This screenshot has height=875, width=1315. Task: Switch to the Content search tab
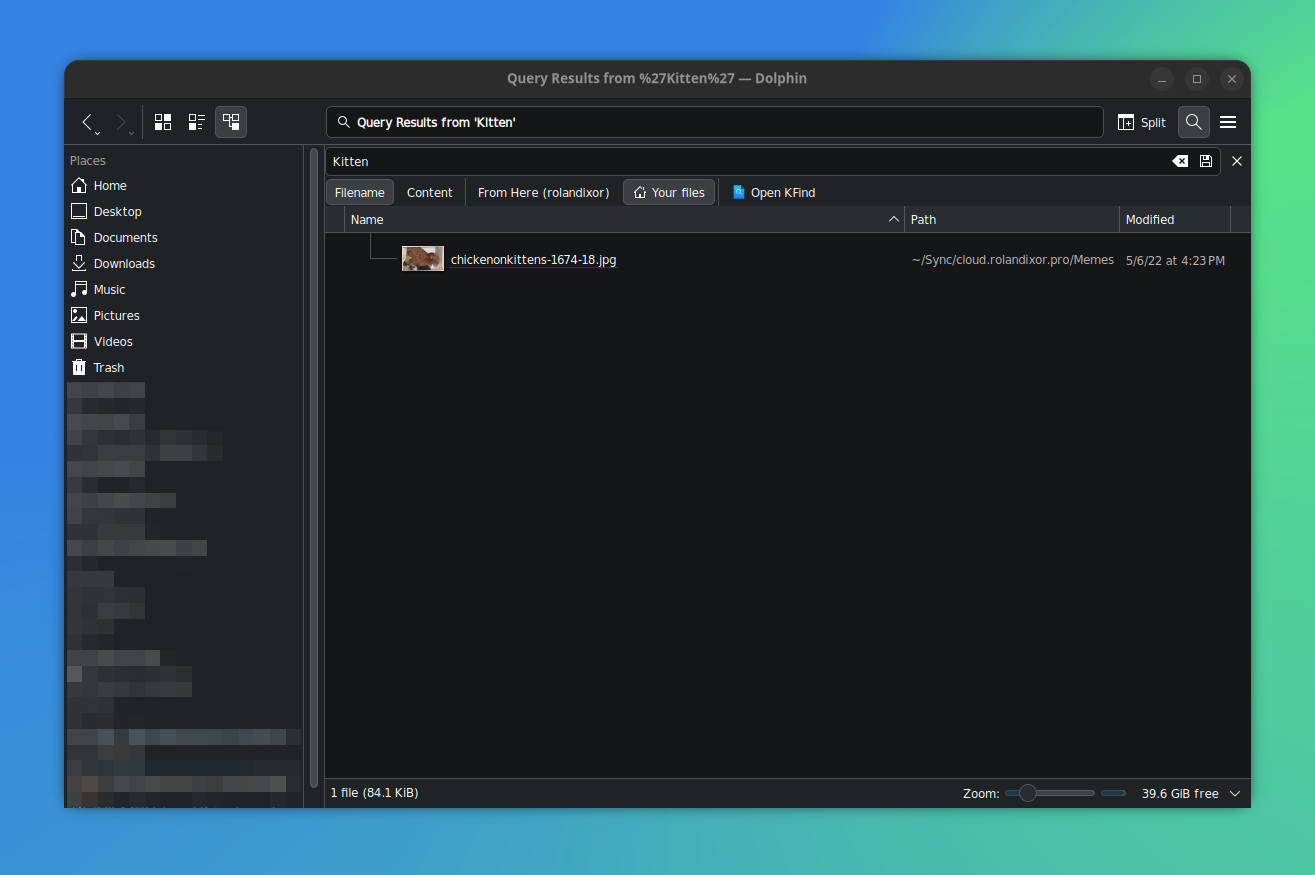[x=429, y=192]
